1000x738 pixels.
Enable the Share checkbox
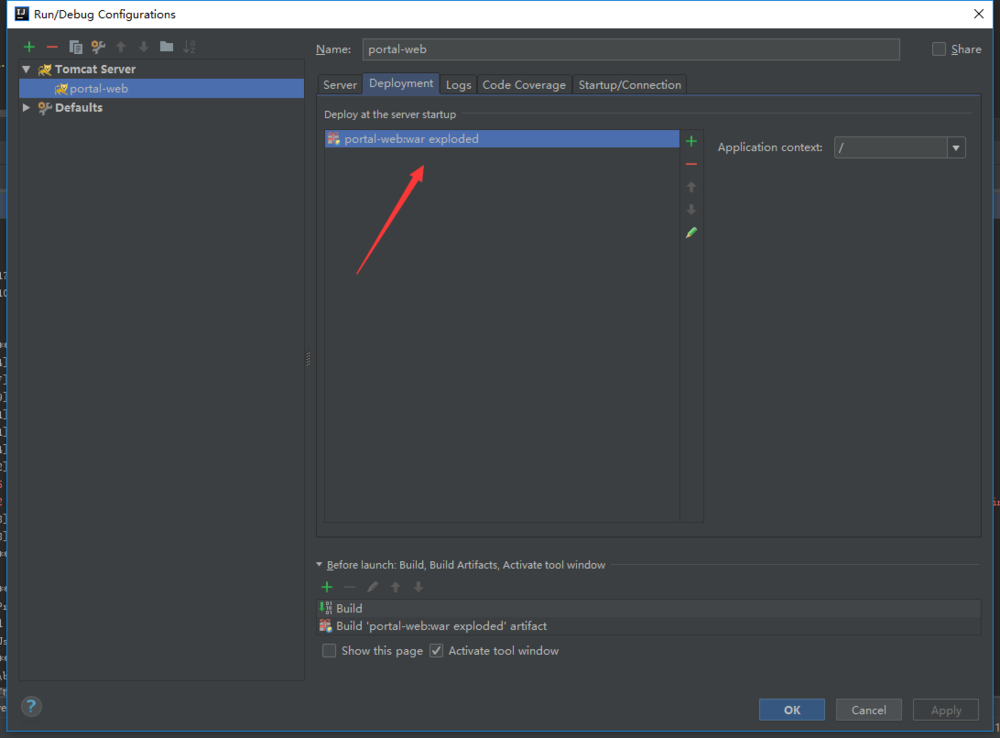[x=939, y=49]
